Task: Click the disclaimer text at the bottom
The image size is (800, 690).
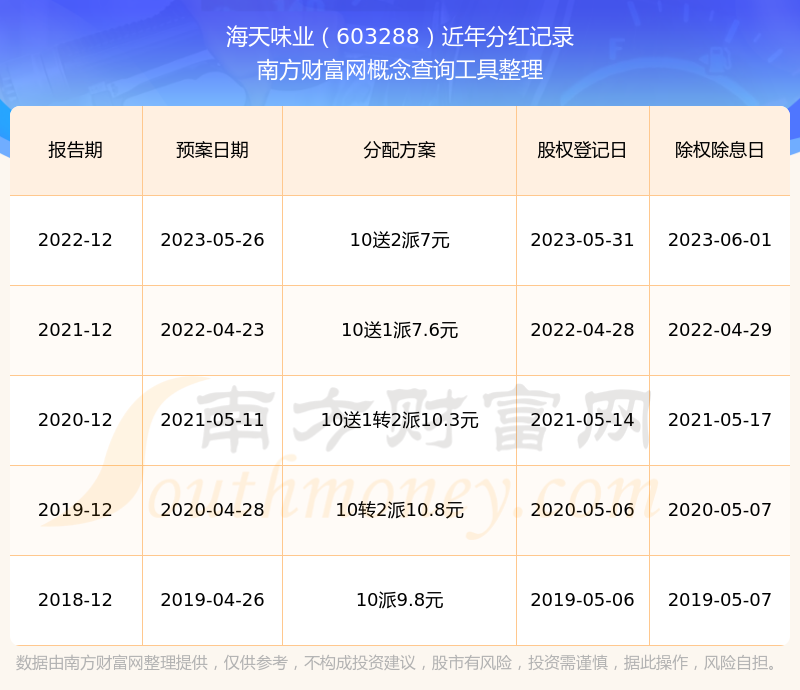Action: [x=397, y=663]
